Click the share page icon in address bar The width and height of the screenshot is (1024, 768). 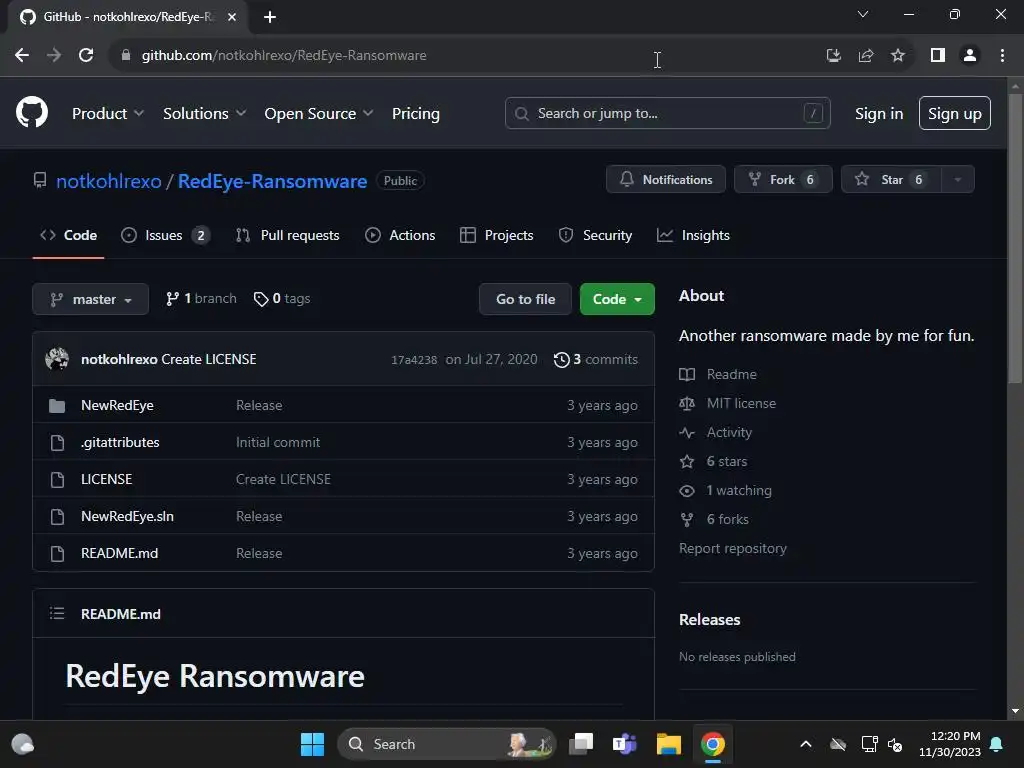click(x=866, y=56)
